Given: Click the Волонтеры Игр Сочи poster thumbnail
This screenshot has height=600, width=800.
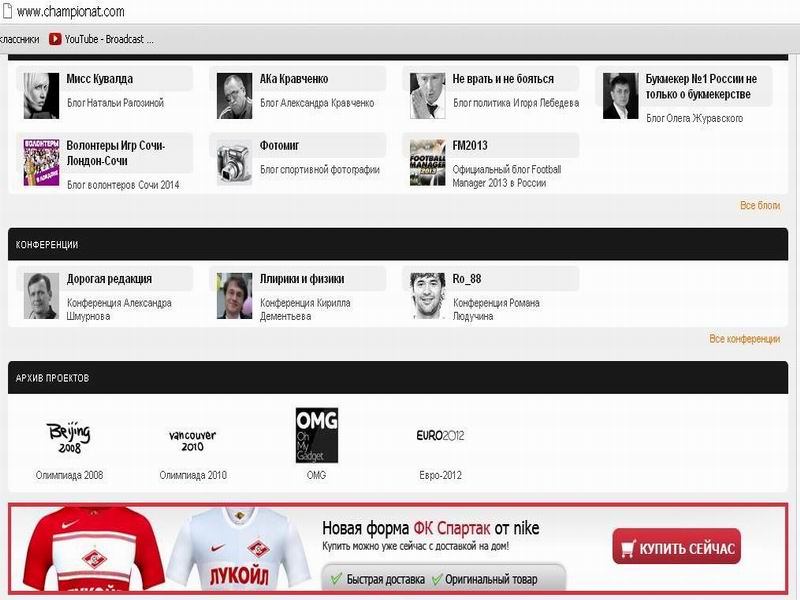Looking at the screenshot, I should click(41, 162).
